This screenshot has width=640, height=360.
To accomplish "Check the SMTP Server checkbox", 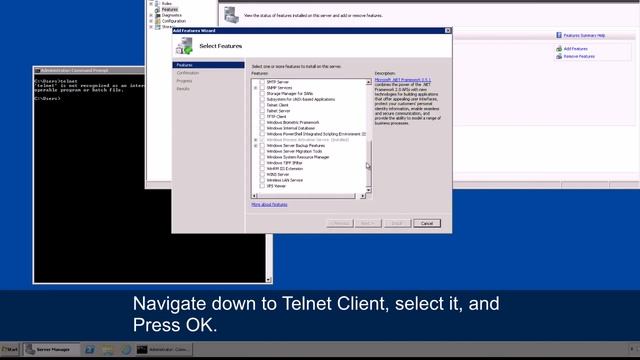I will click(262, 82).
